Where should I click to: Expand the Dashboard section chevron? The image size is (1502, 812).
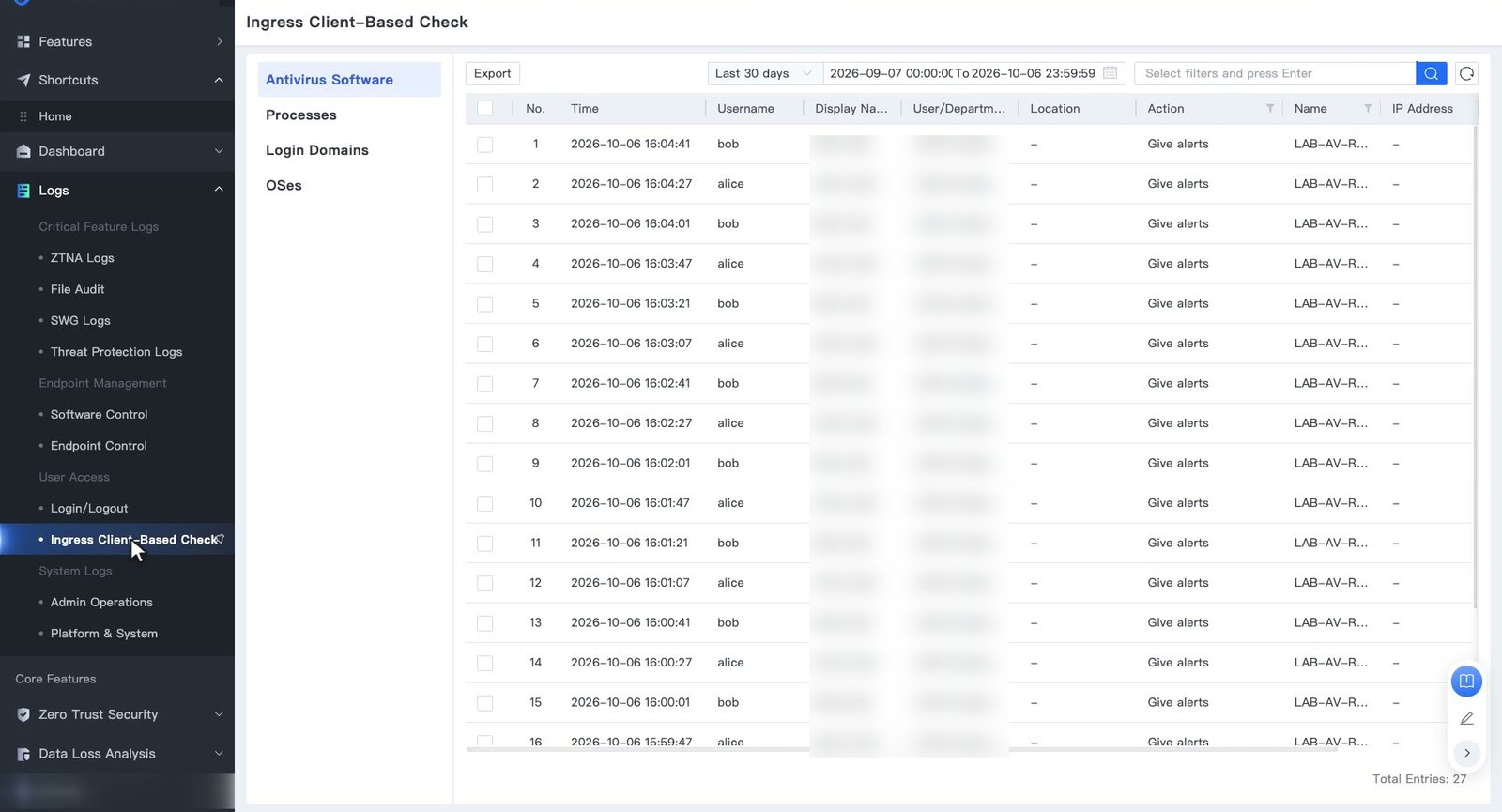click(x=219, y=151)
